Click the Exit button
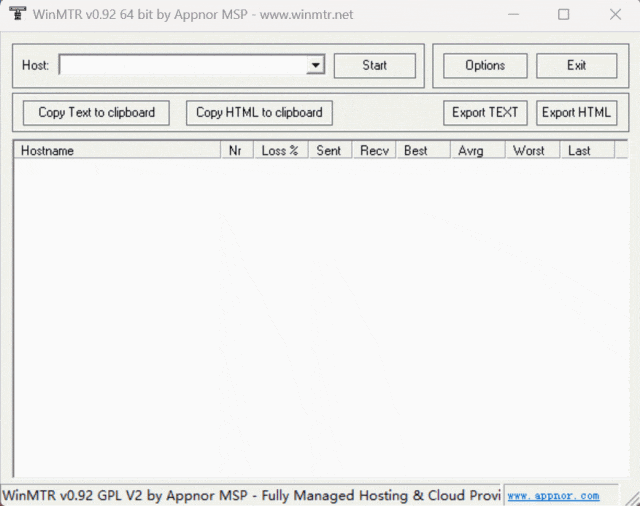The width and height of the screenshot is (640, 506). click(x=576, y=65)
